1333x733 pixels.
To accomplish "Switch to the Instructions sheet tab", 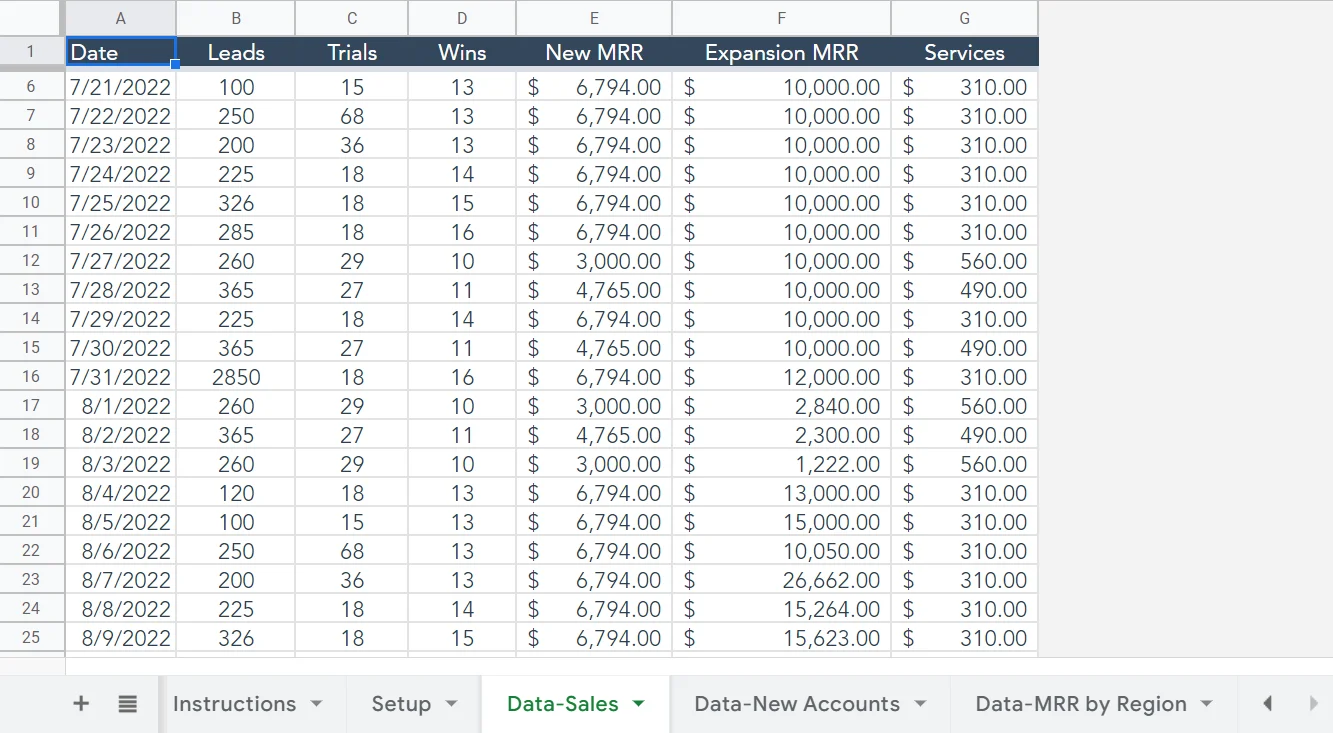I will pyautogui.click(x=234, y=704).
